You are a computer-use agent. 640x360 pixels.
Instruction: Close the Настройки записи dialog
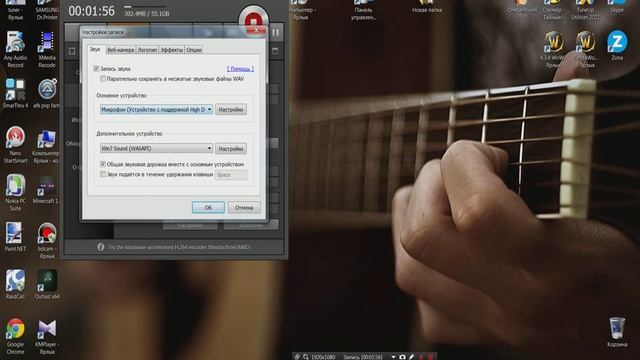[256, 30]
